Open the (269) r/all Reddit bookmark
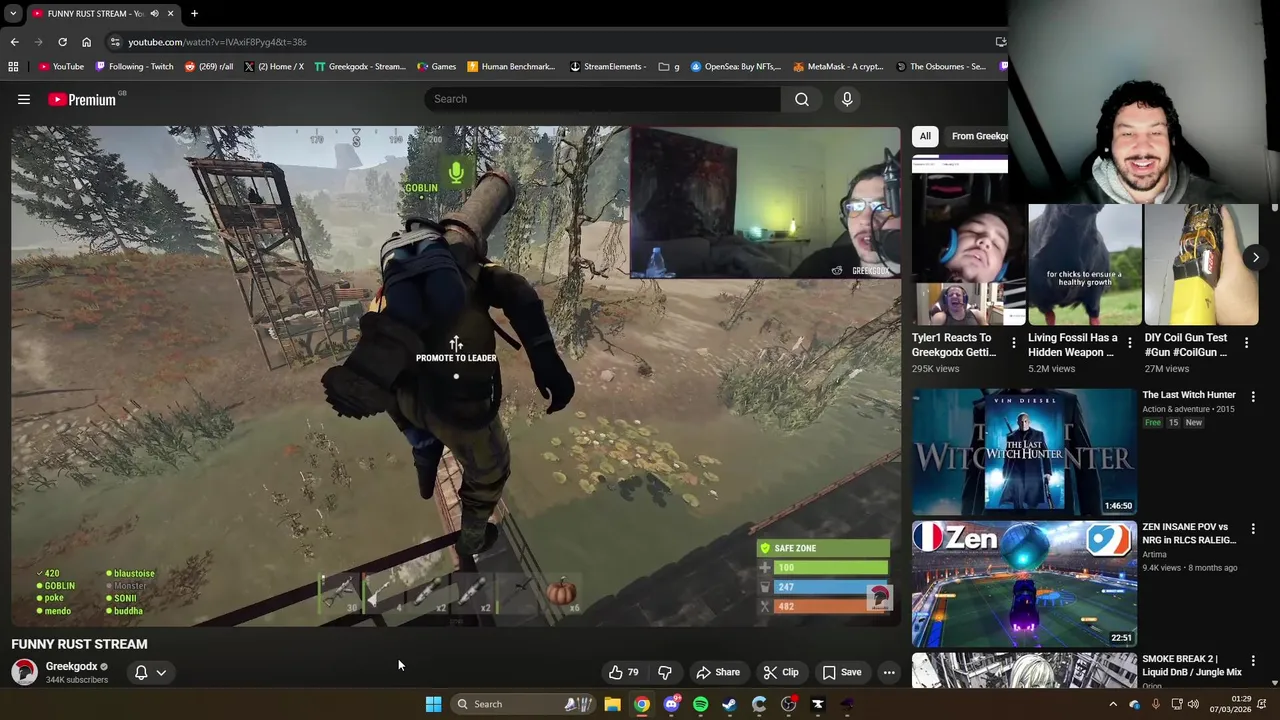 click(x=209, y=67)
